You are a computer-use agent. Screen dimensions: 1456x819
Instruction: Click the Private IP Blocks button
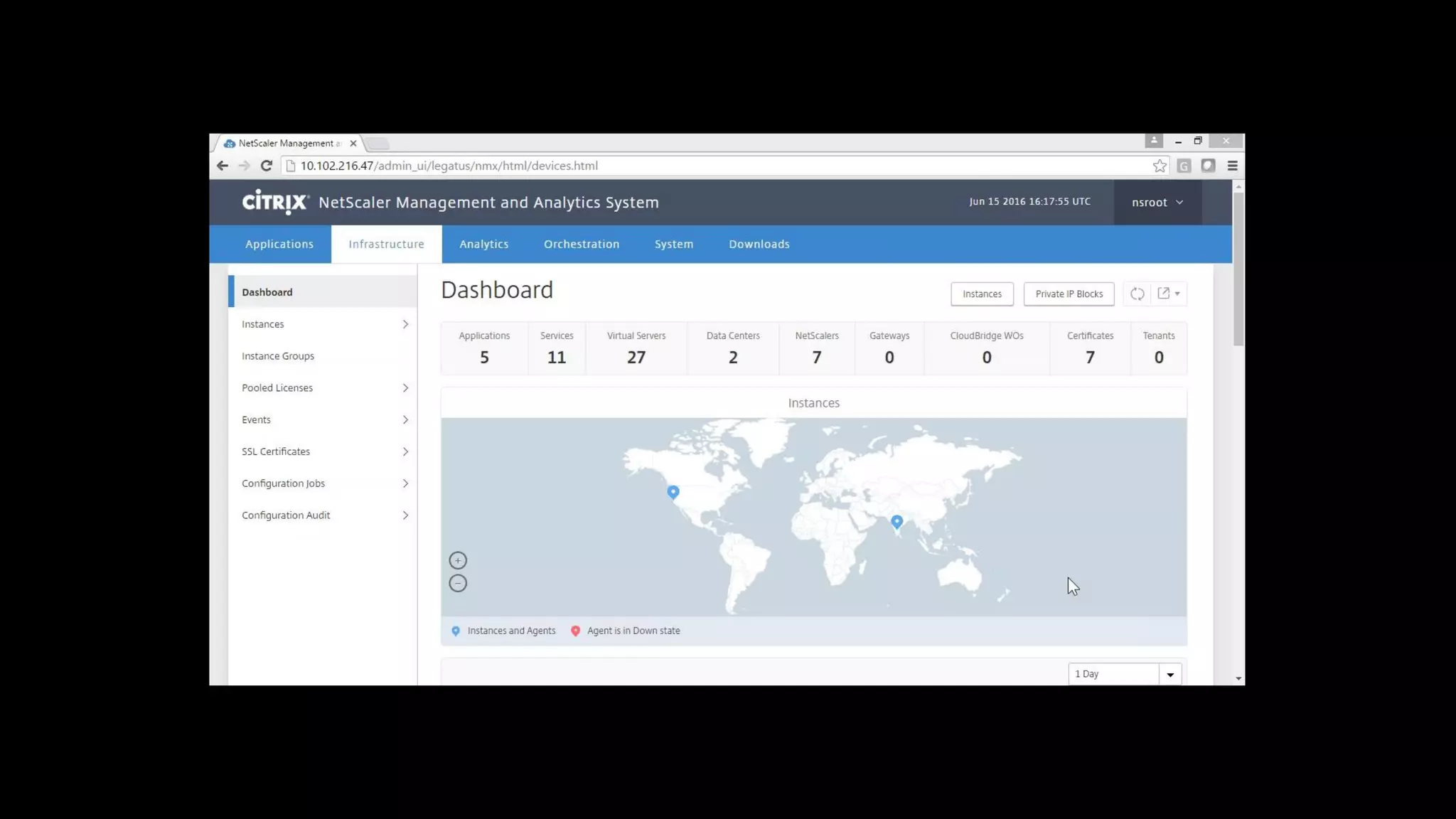[x=1069, y=294]
